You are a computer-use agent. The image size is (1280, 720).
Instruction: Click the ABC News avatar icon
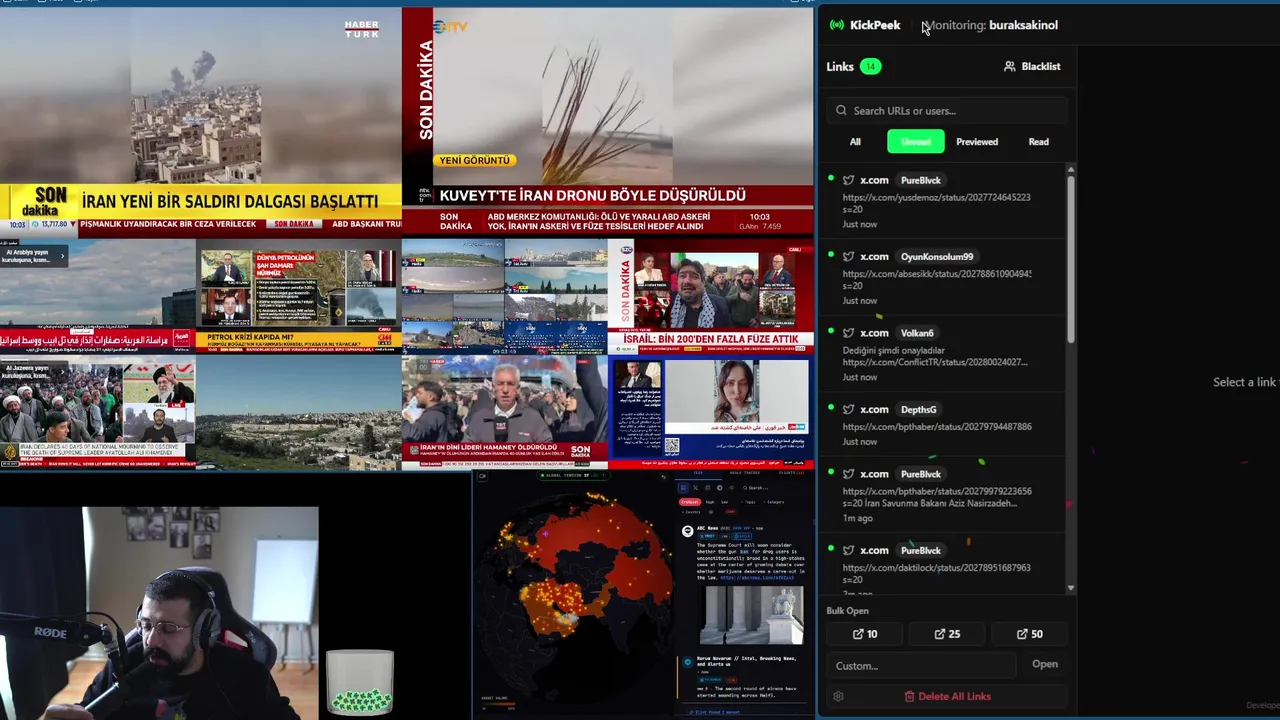coord(687,531)
